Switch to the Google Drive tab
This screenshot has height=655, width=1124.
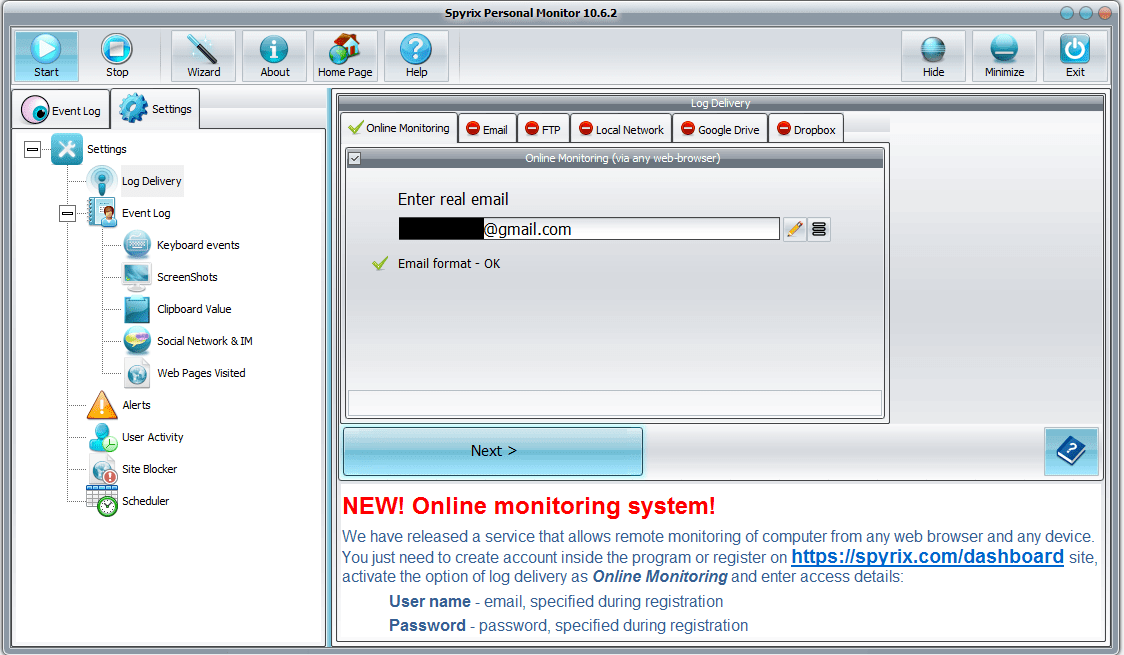point(720,129)
